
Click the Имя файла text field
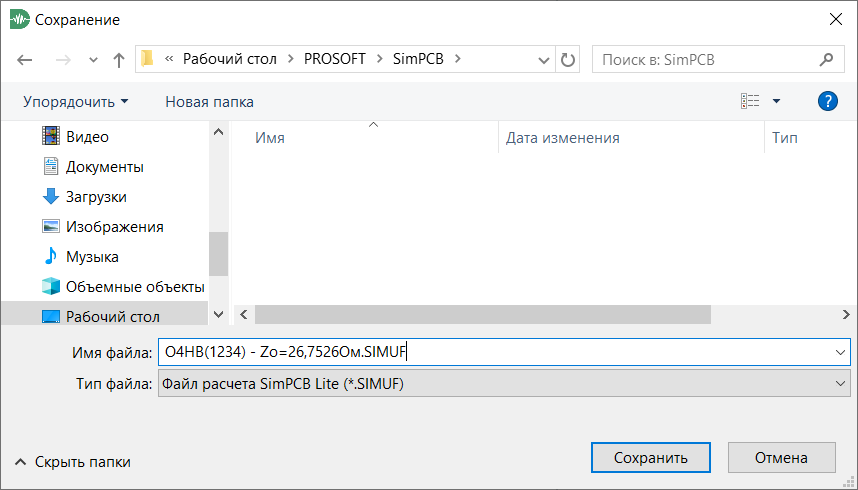[x=495, y=352]
